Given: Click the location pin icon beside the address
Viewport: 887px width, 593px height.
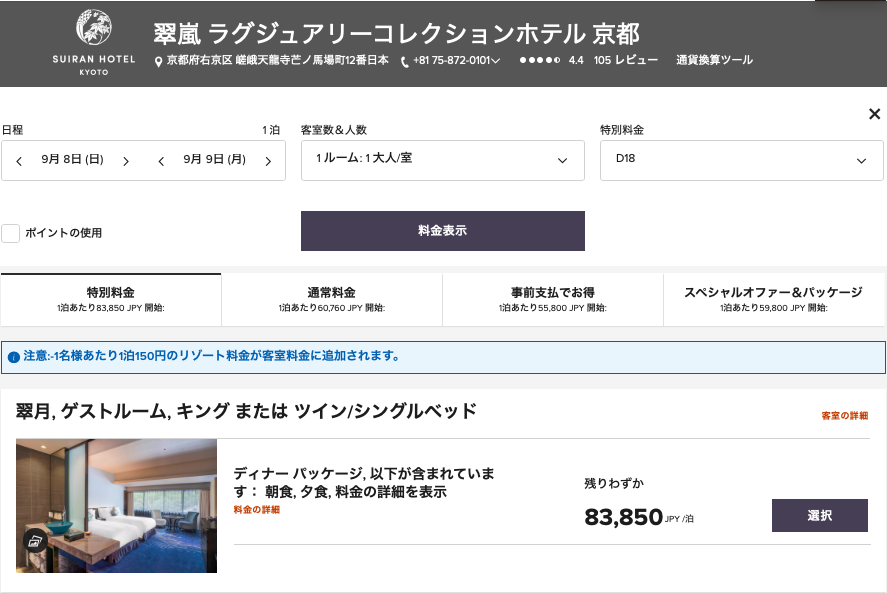Looking at the screenshot, I should (157, 59).
